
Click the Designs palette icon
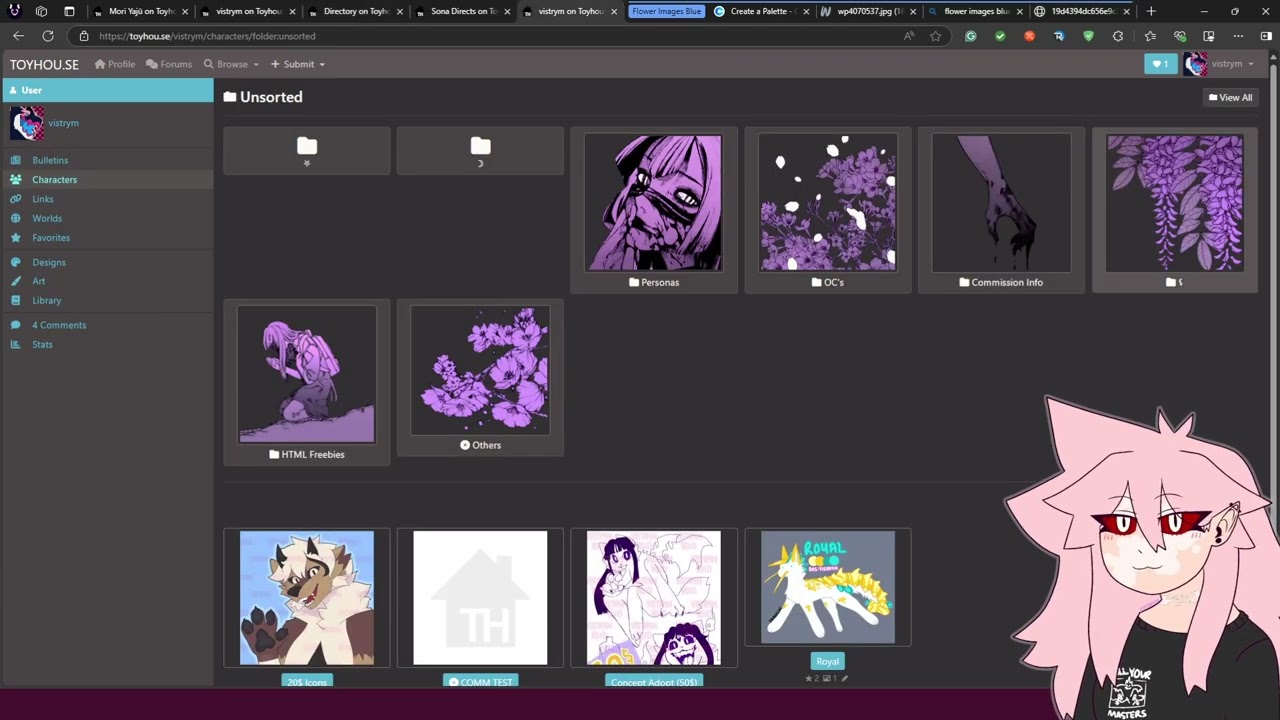pos(15,262)
